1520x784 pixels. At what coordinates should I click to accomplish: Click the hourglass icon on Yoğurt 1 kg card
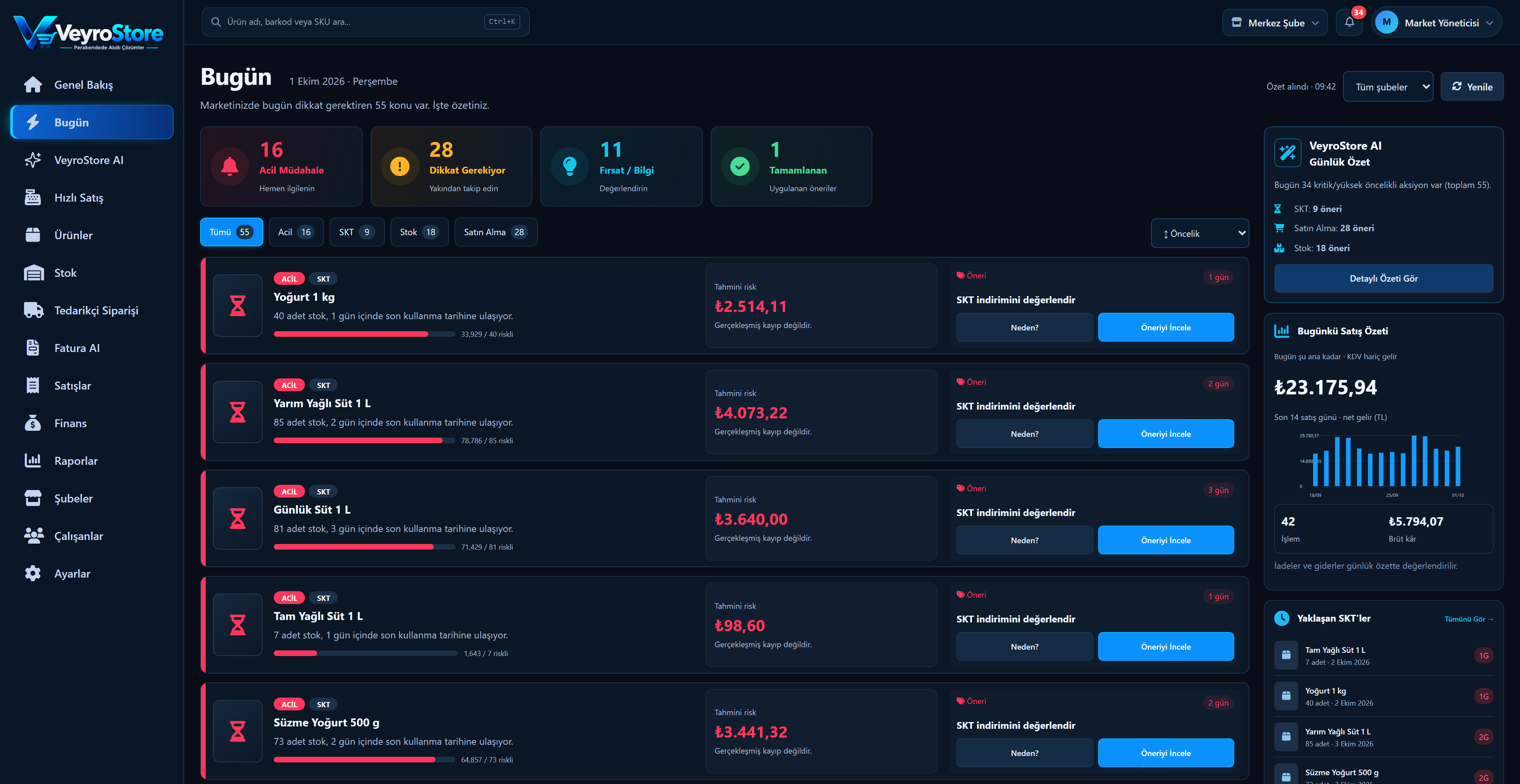pyautogui.click(x=238, y=306)
